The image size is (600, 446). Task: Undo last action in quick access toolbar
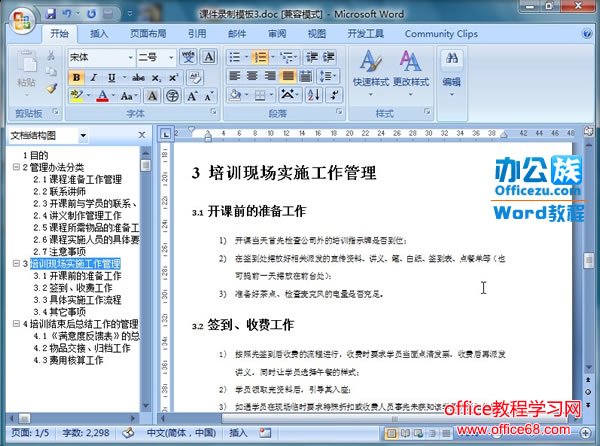[x=67, y=14]
